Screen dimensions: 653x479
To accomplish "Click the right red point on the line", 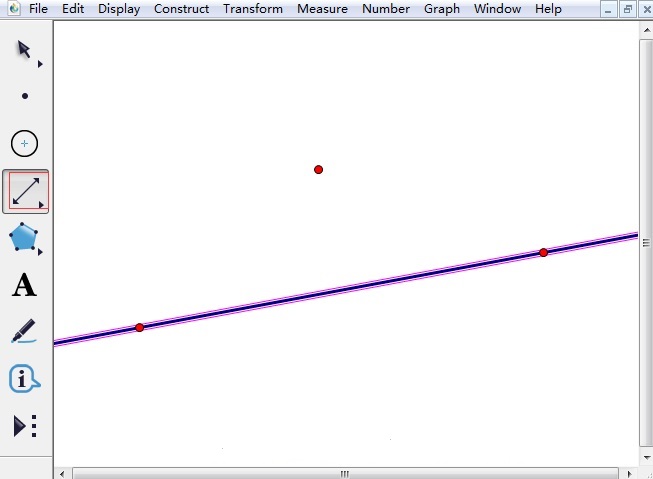I will 543,252.
